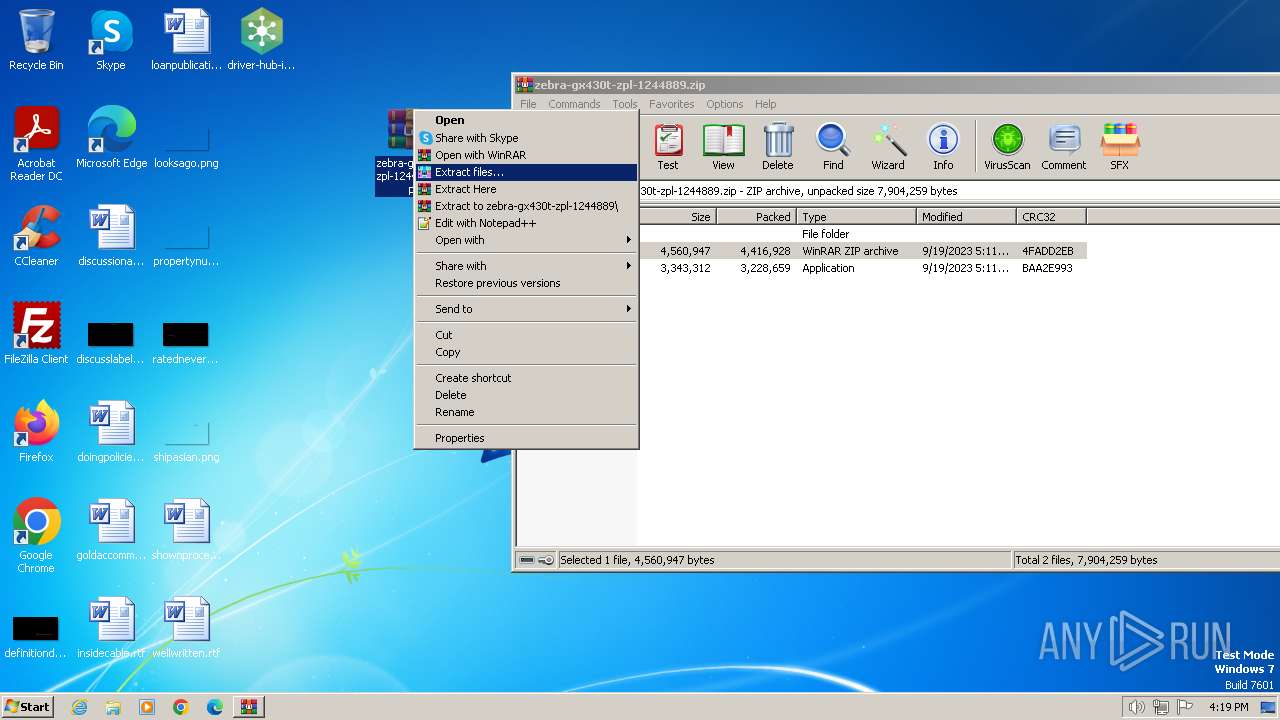1280x720 pixels.
Task: Open Find magnifier in WinRAR toolbar
Action: point(833,147)
